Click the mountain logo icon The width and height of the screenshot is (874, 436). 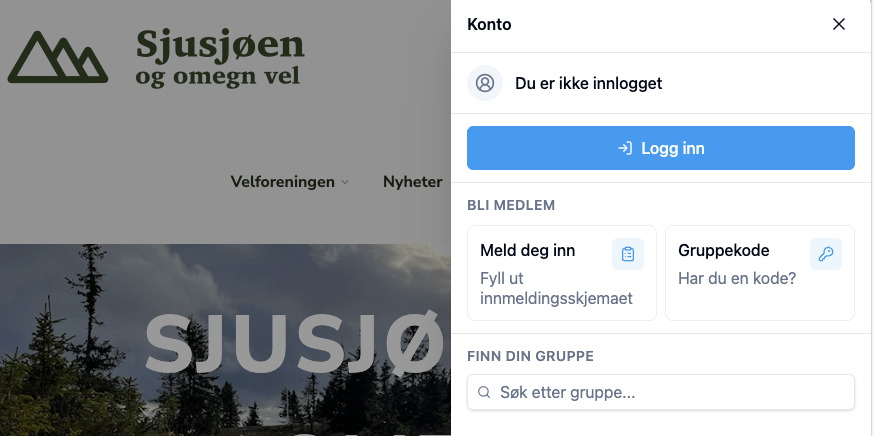pyautogui.click(x=57, y=57)
